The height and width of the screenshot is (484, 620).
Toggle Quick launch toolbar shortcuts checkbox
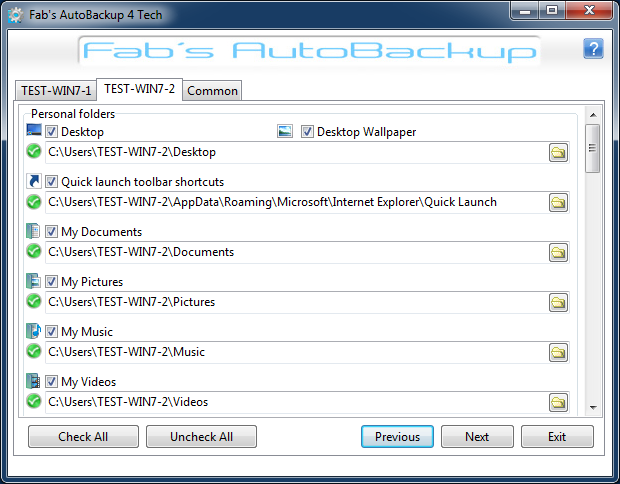[51, 182]
